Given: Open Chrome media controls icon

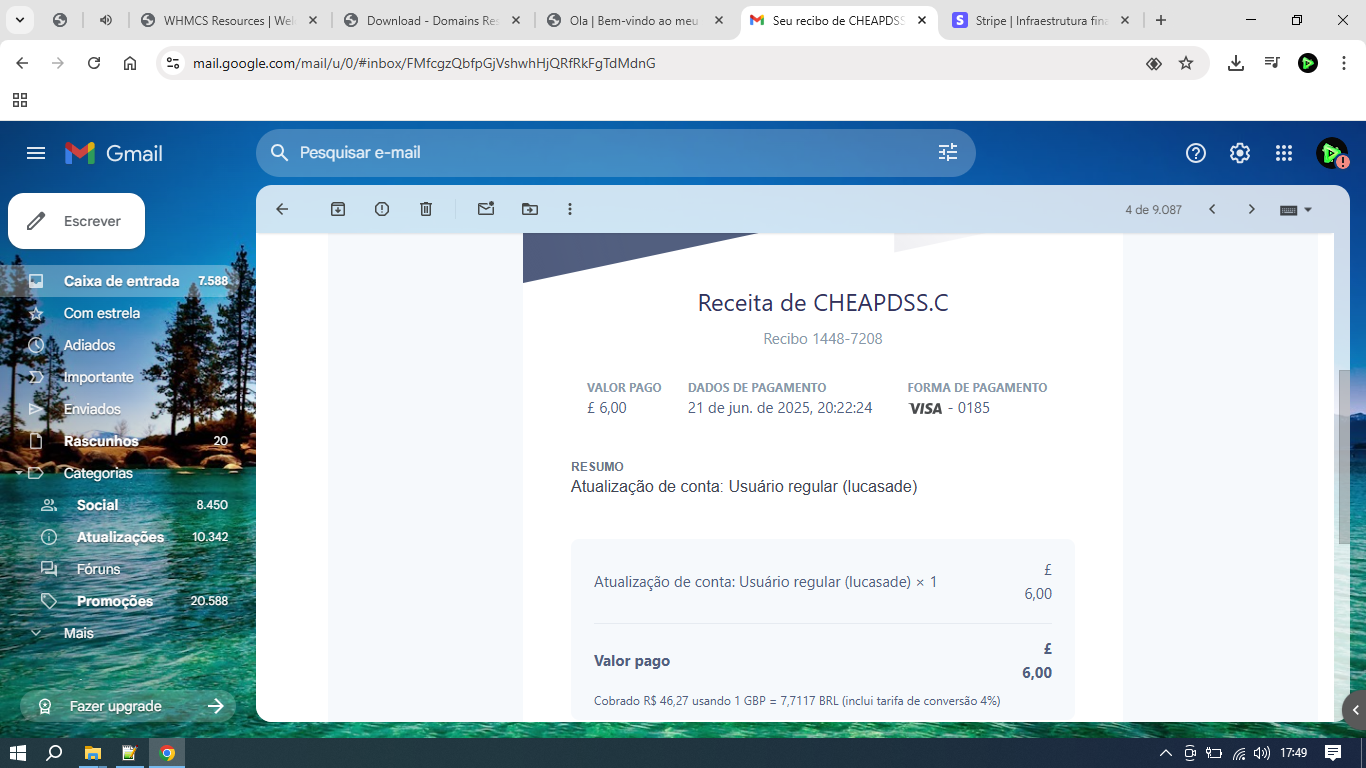Looking at the screenshot, I should click(x=1272, y=63).
